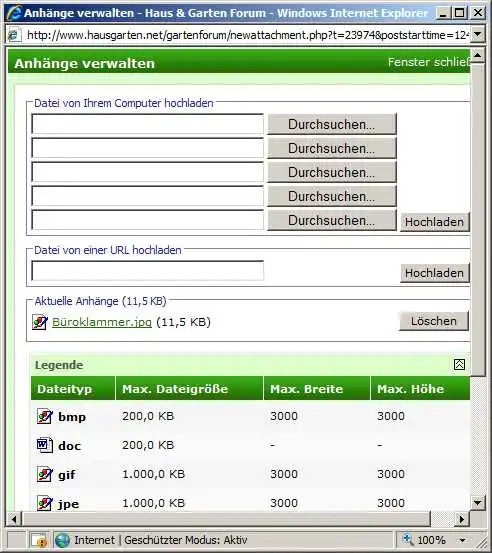Click the Internet zone globe icon
This screenshot has width=492, height=553.
click(62, 540)
